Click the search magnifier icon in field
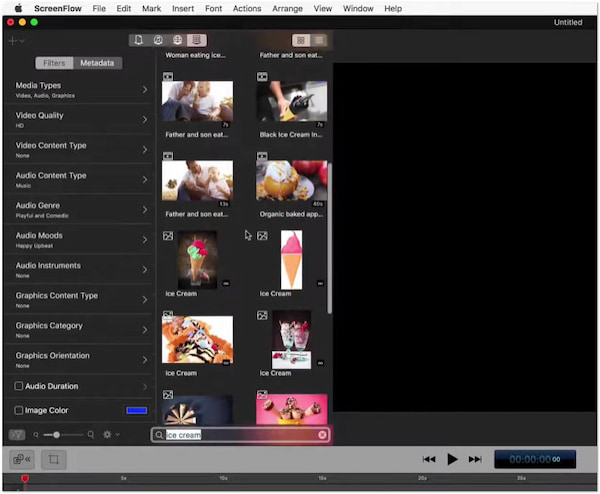This screenshot has width=600, height=494. [159, 435]
